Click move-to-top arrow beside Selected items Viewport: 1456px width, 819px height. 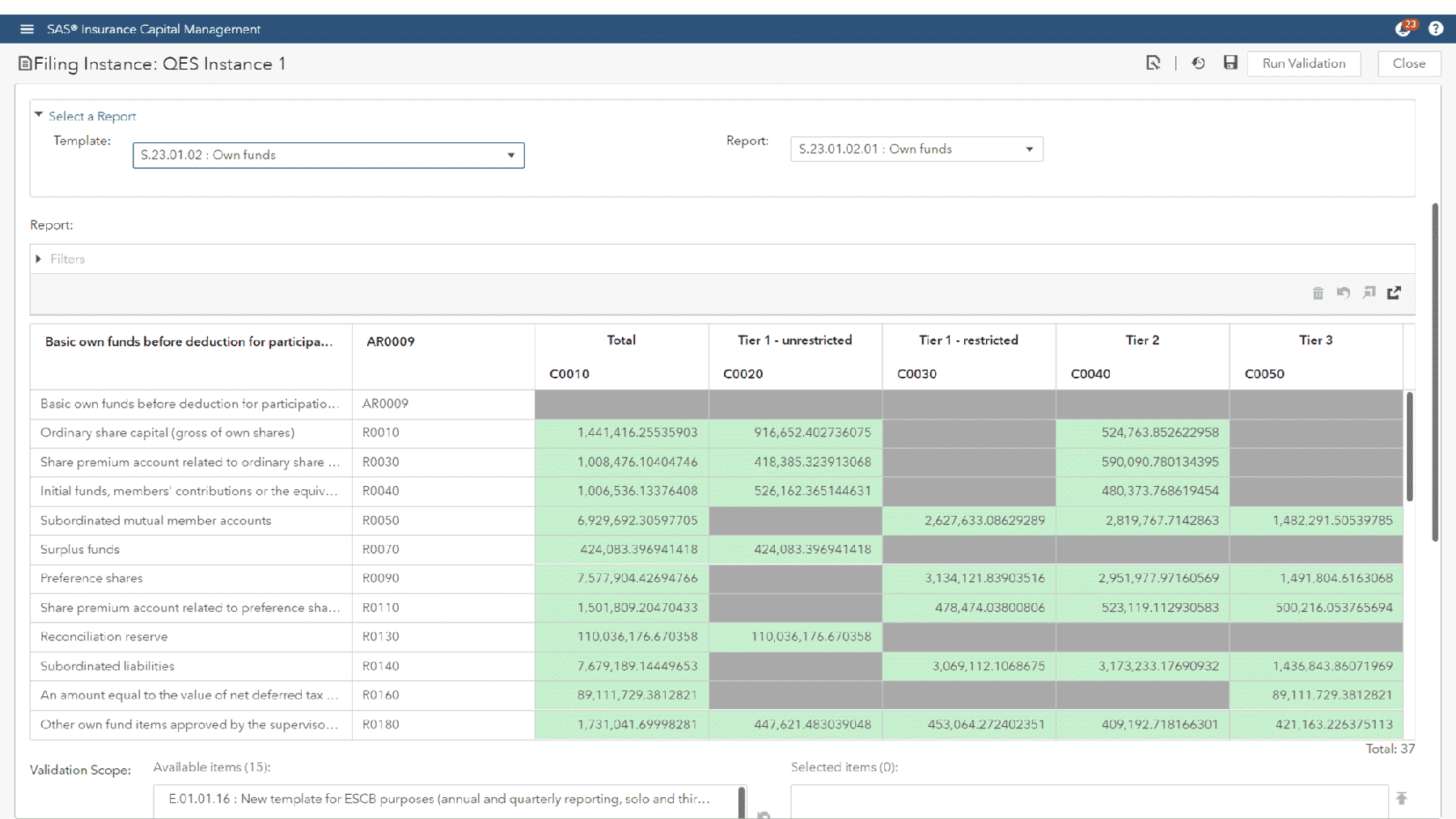coord(1402,799)
